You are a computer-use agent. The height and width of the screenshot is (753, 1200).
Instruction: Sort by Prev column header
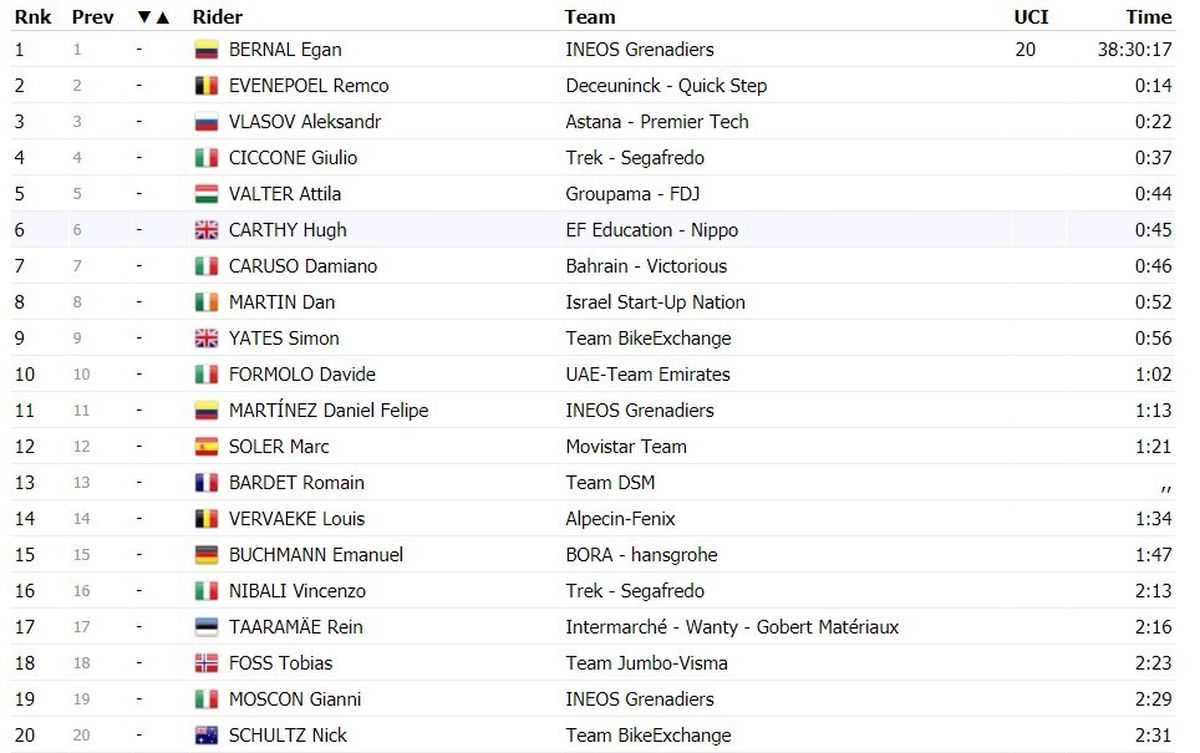[93, 17]
